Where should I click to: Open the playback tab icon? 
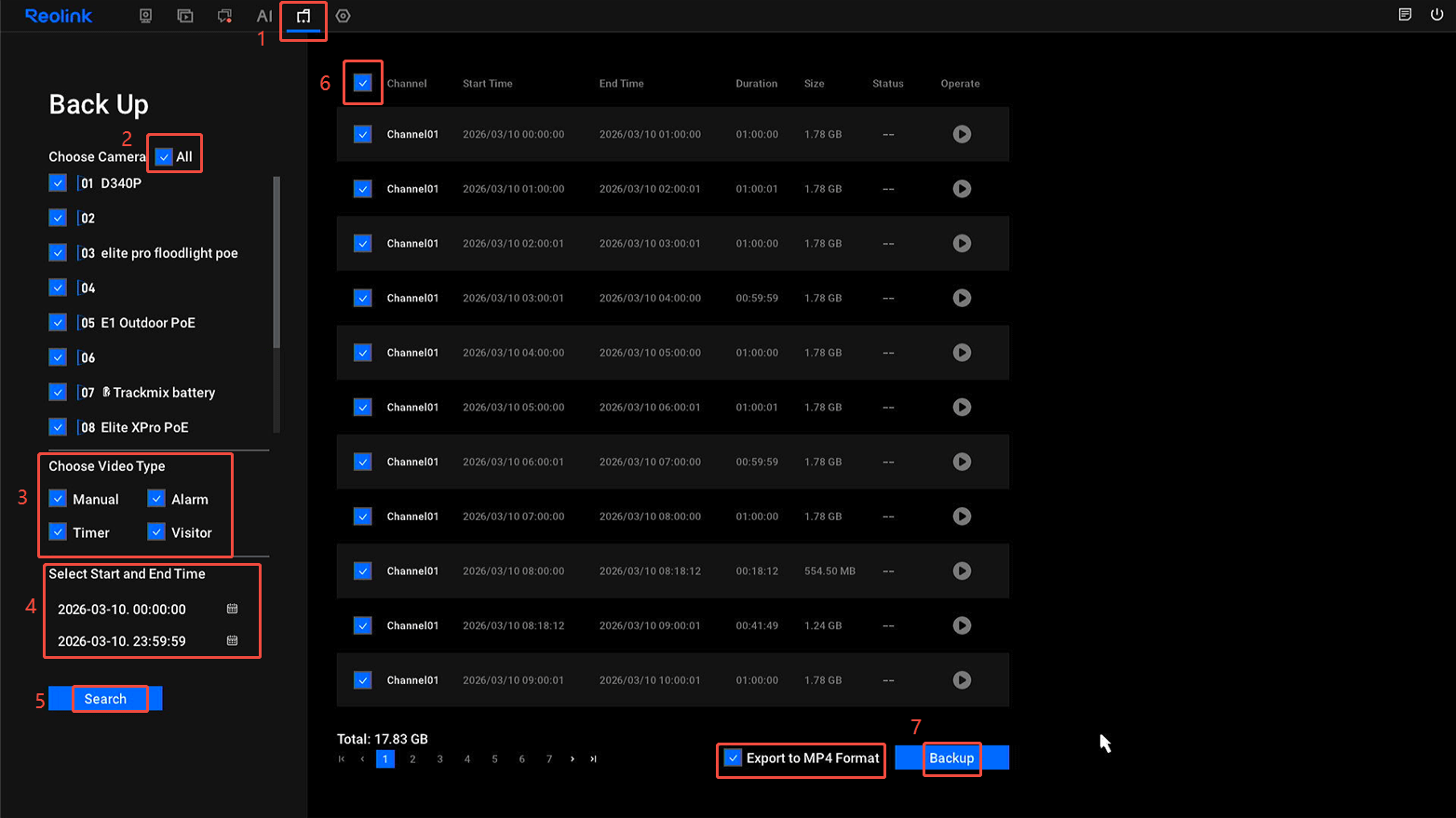[185, 16]
